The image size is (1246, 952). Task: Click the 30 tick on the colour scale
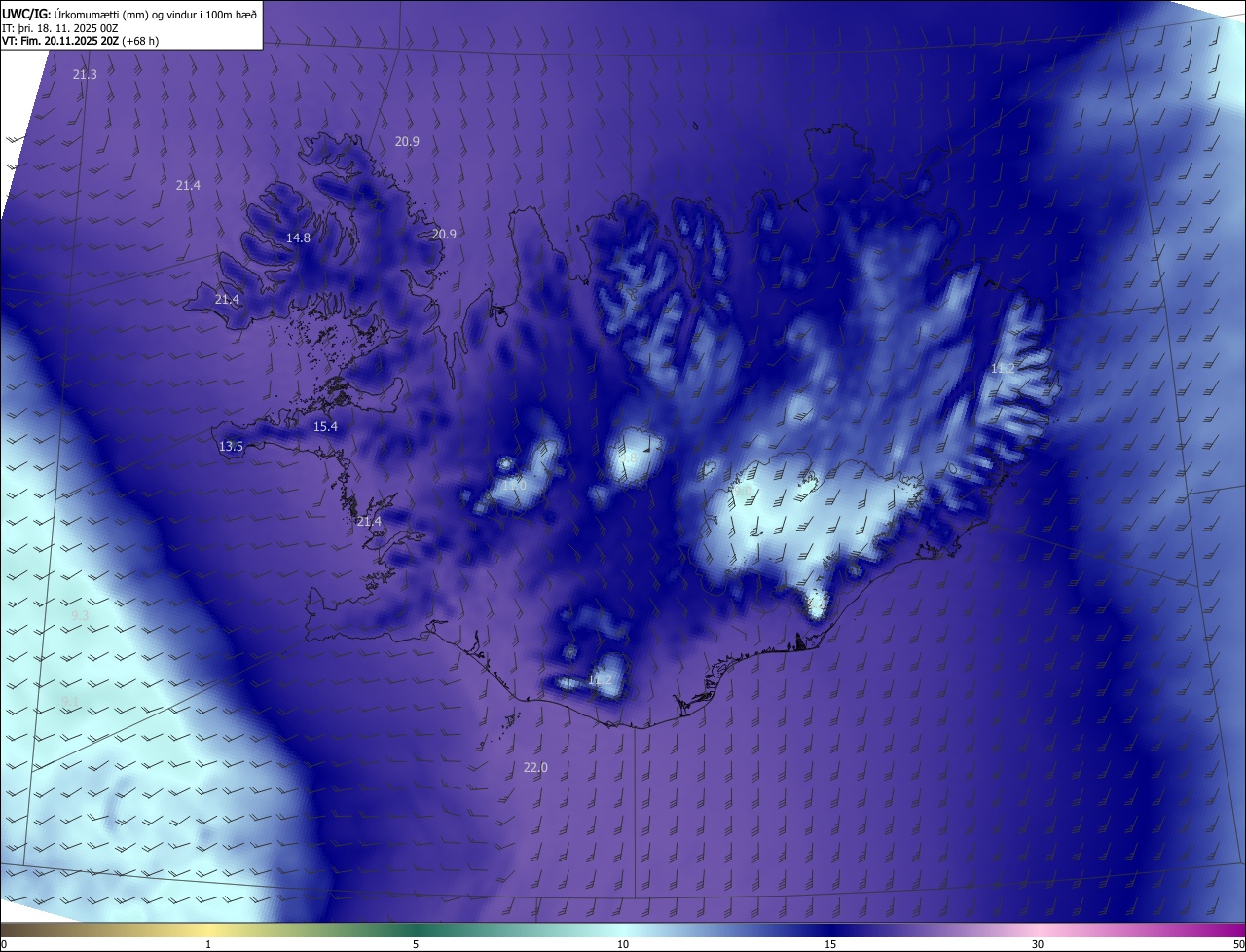1038,945
